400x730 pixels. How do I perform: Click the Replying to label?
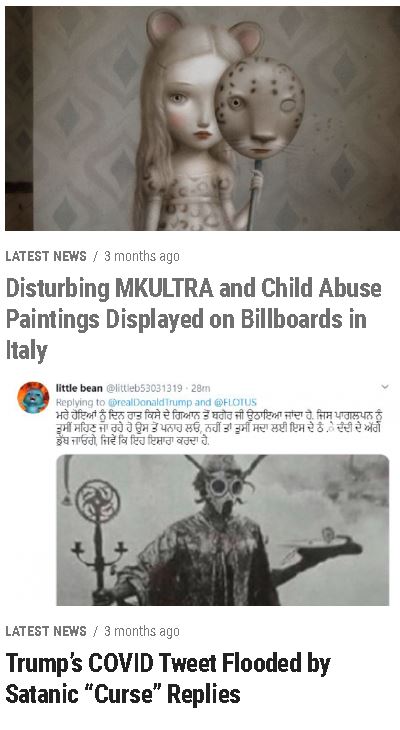pyautogui.click(x=81, y=402)
